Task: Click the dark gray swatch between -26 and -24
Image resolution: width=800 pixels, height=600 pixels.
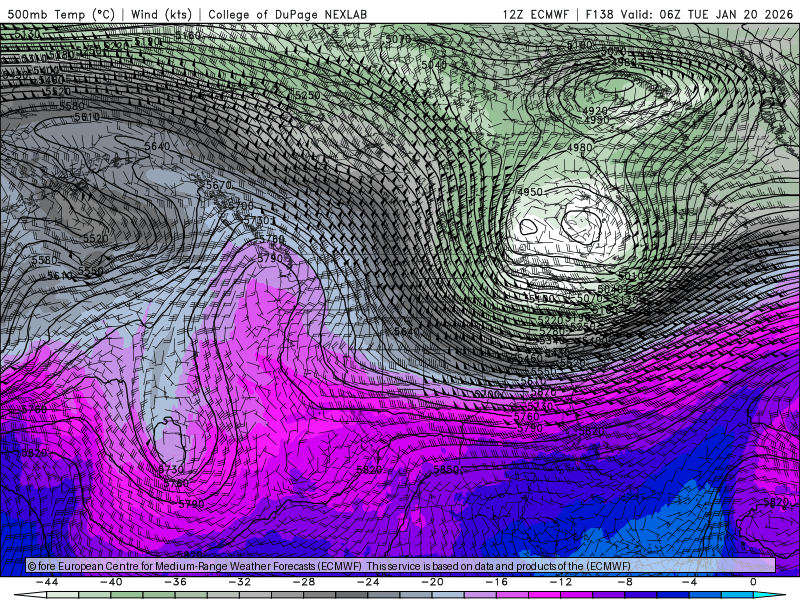Action: pos(352,595)
